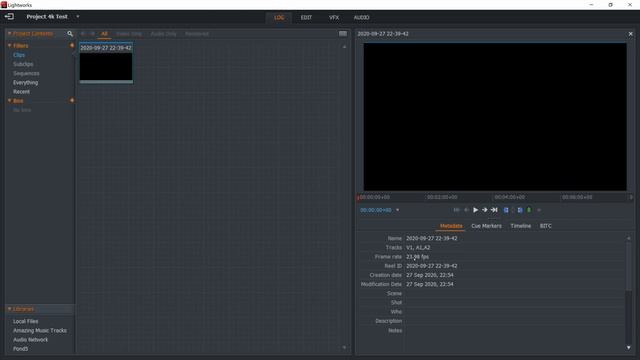
Task: Click the Tracks value V1, A1,A2
Action: 418,248
